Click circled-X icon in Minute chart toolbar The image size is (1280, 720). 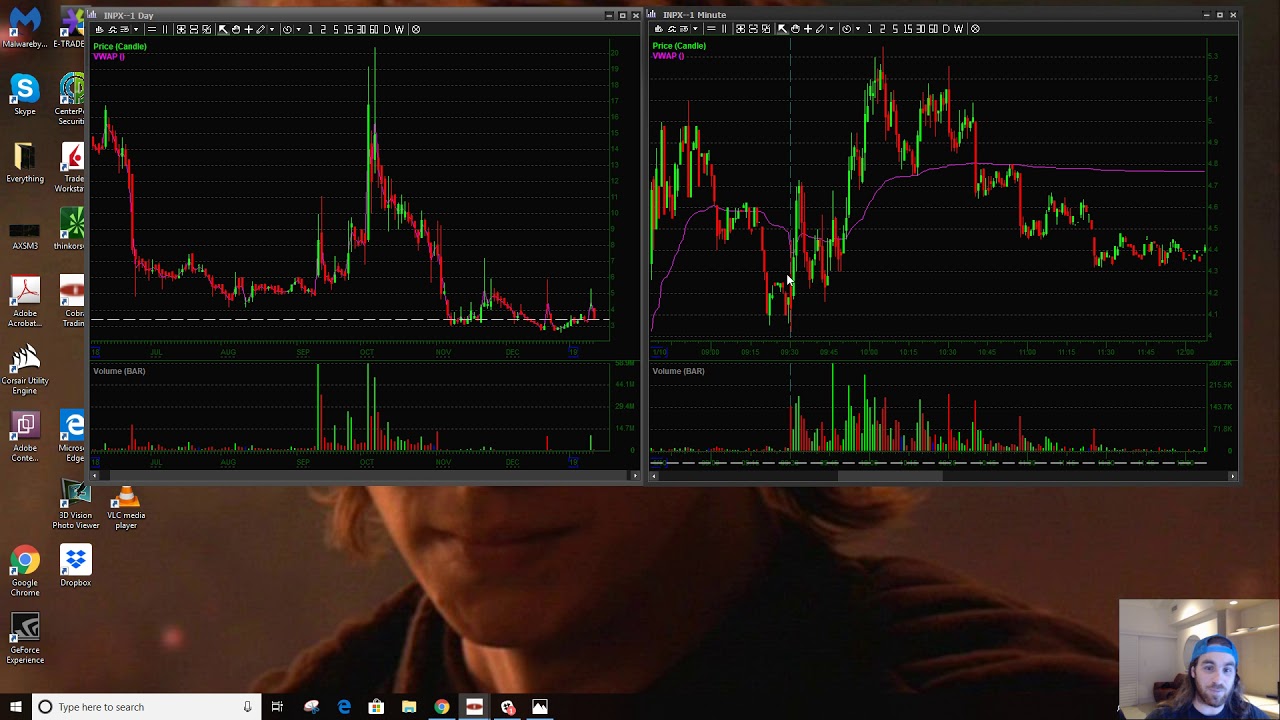tap(975, 29)
